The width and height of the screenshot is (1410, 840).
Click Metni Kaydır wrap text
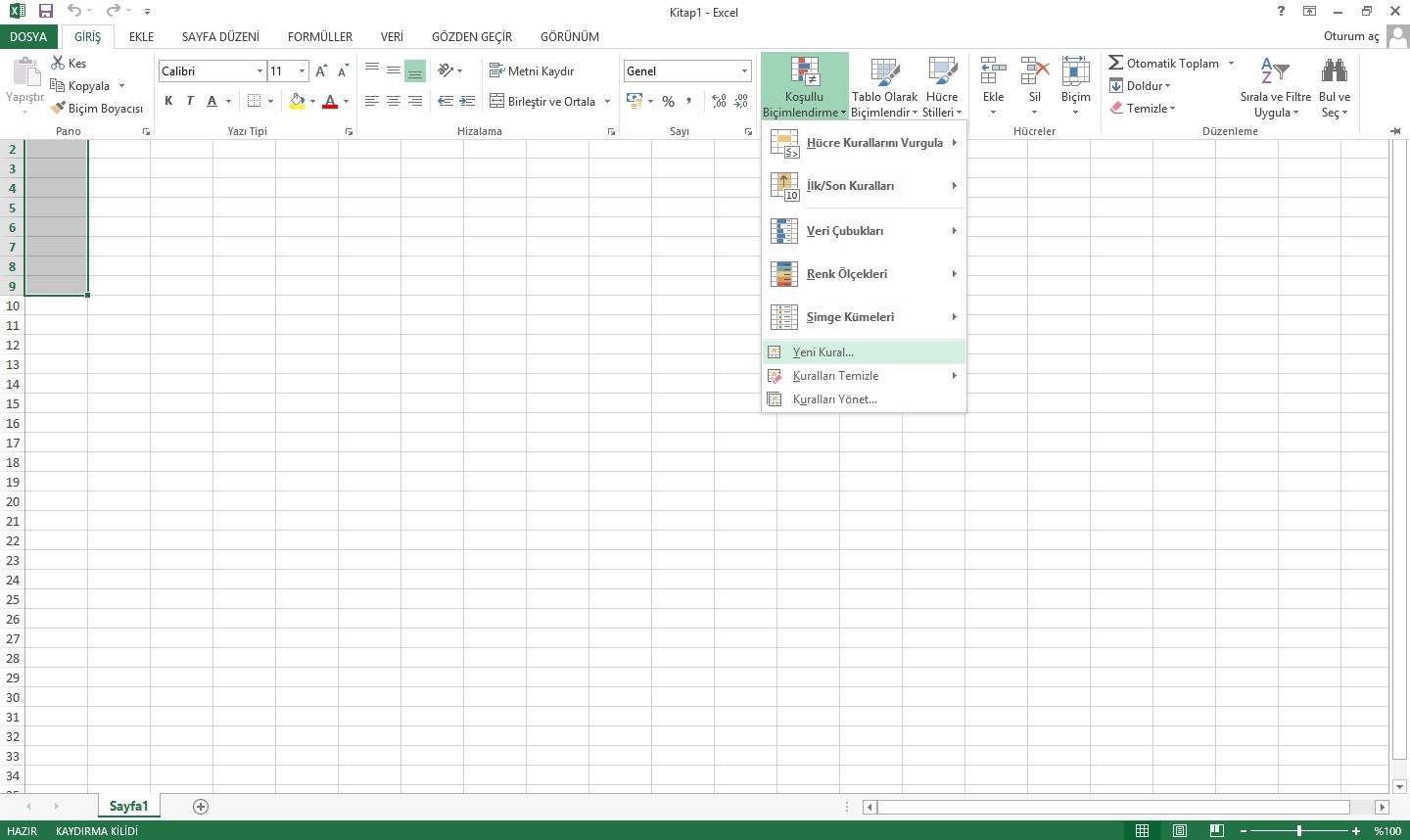click(x=532, y=70)
